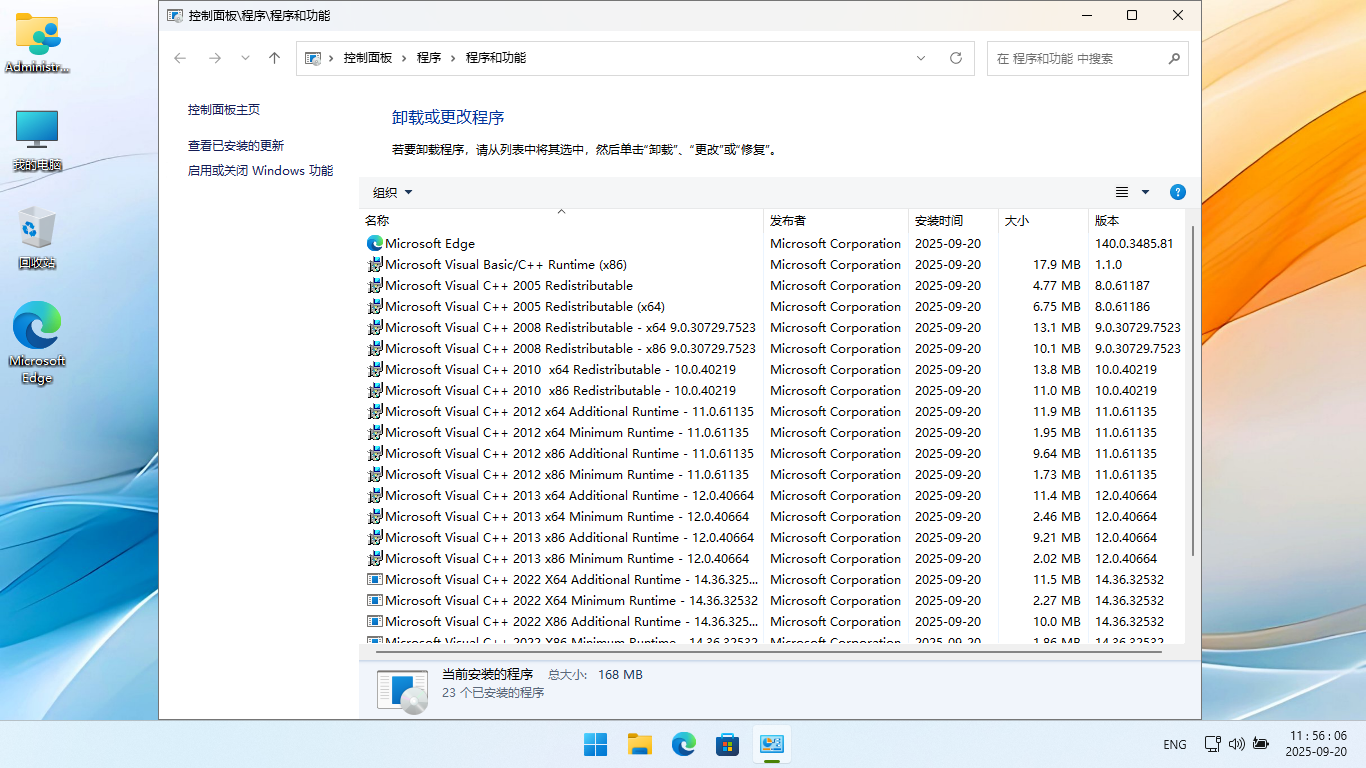Sort by the 大小 column header
This screenshot has height=768, width=1366.
(x=1043, y=220)
